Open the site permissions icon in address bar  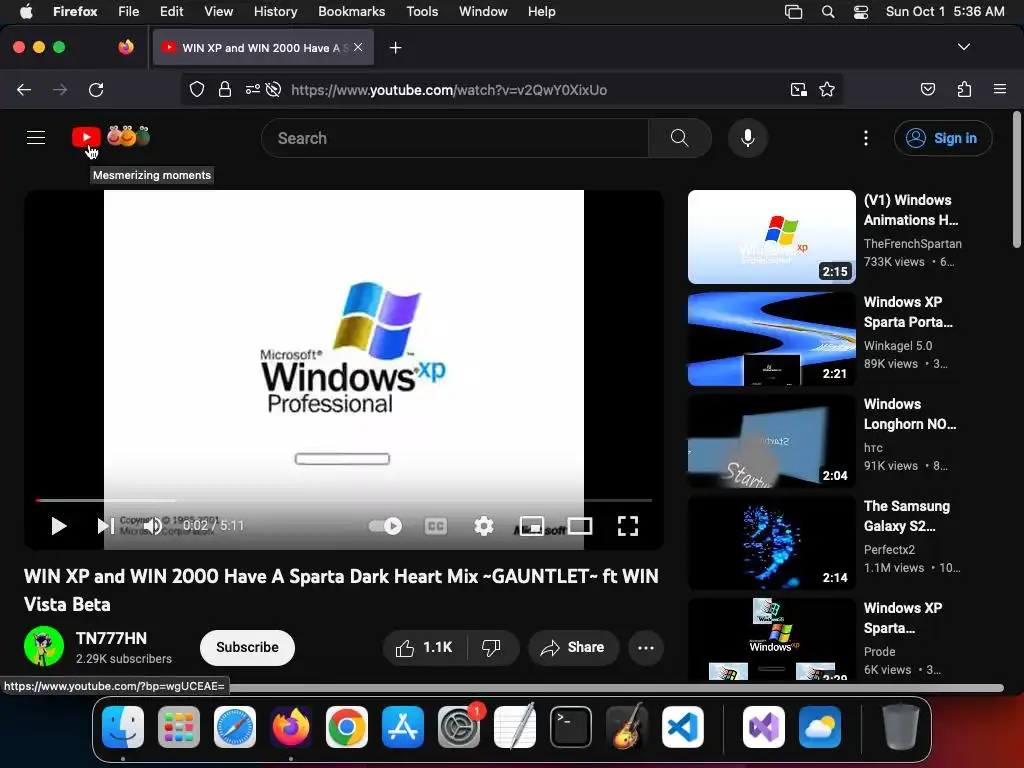(x=253, y=89)
